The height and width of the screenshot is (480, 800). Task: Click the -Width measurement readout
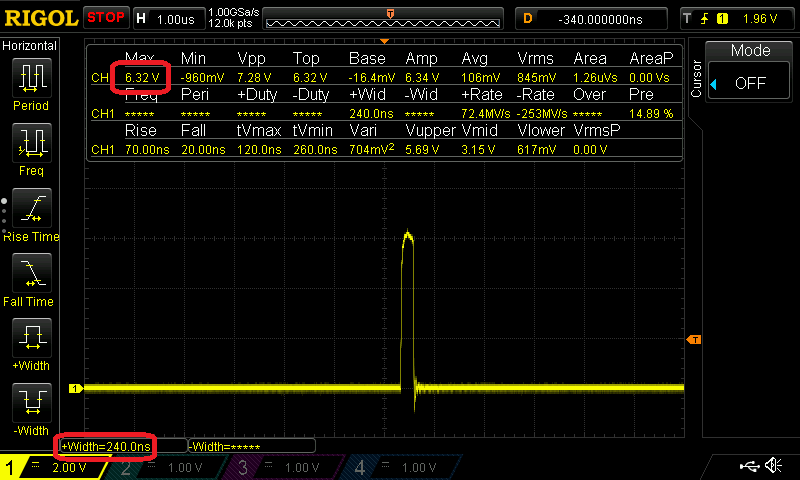[250, 446]
